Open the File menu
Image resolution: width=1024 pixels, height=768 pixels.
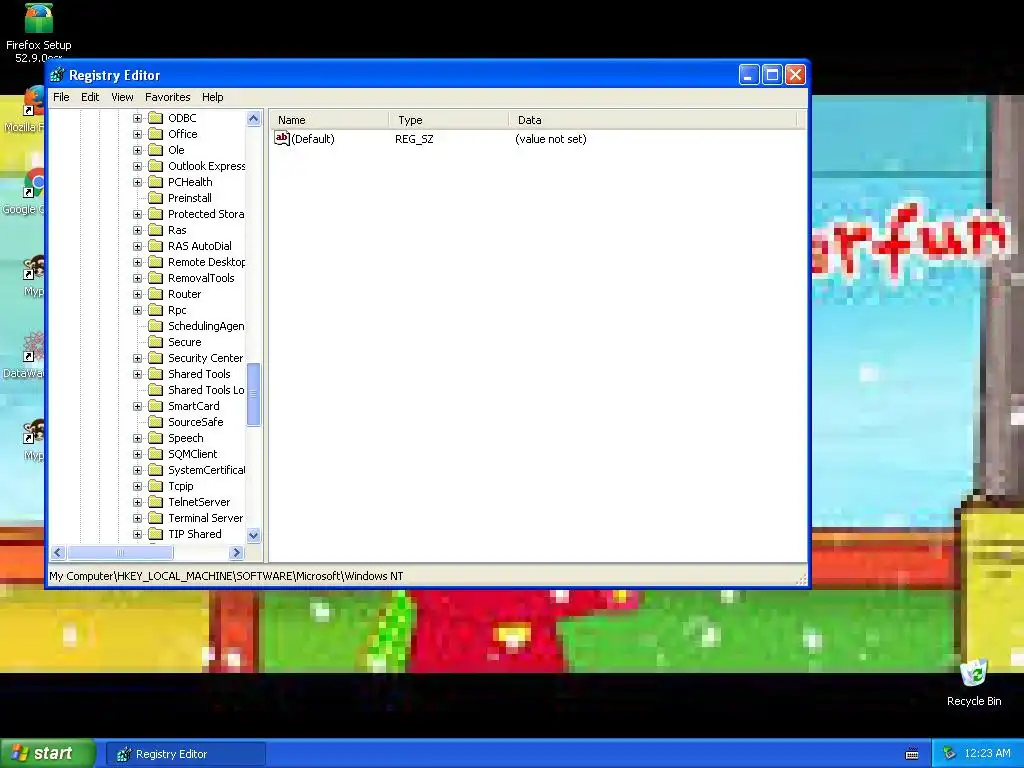click(61, 97)
